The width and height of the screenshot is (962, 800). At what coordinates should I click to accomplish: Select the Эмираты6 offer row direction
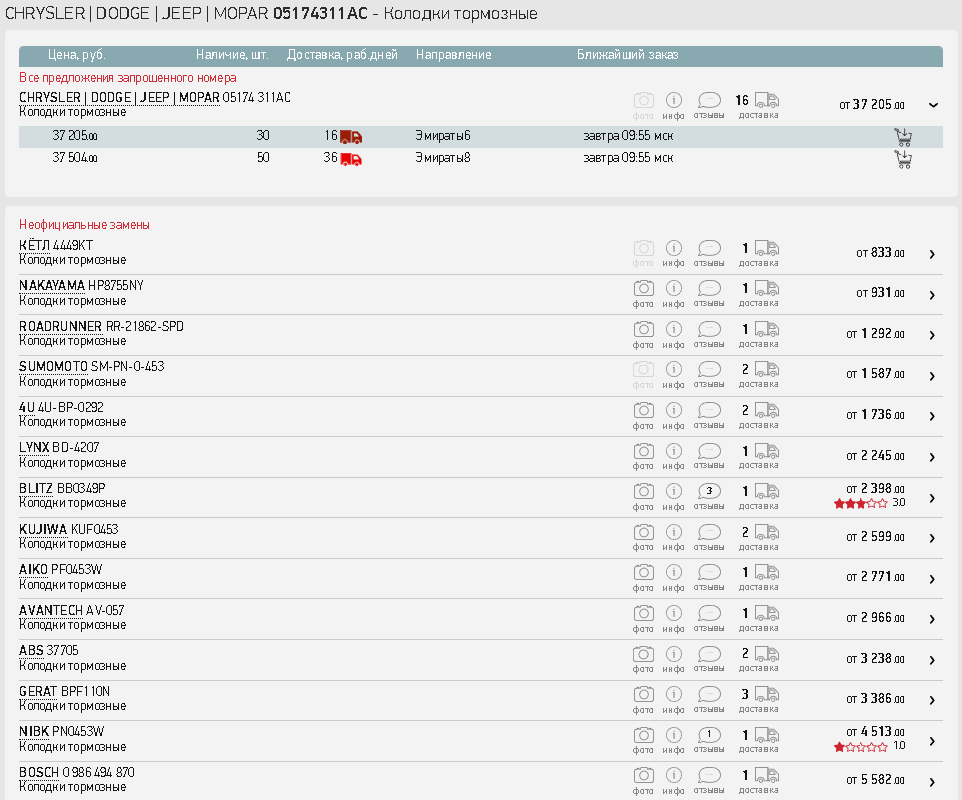pos(443,136)
